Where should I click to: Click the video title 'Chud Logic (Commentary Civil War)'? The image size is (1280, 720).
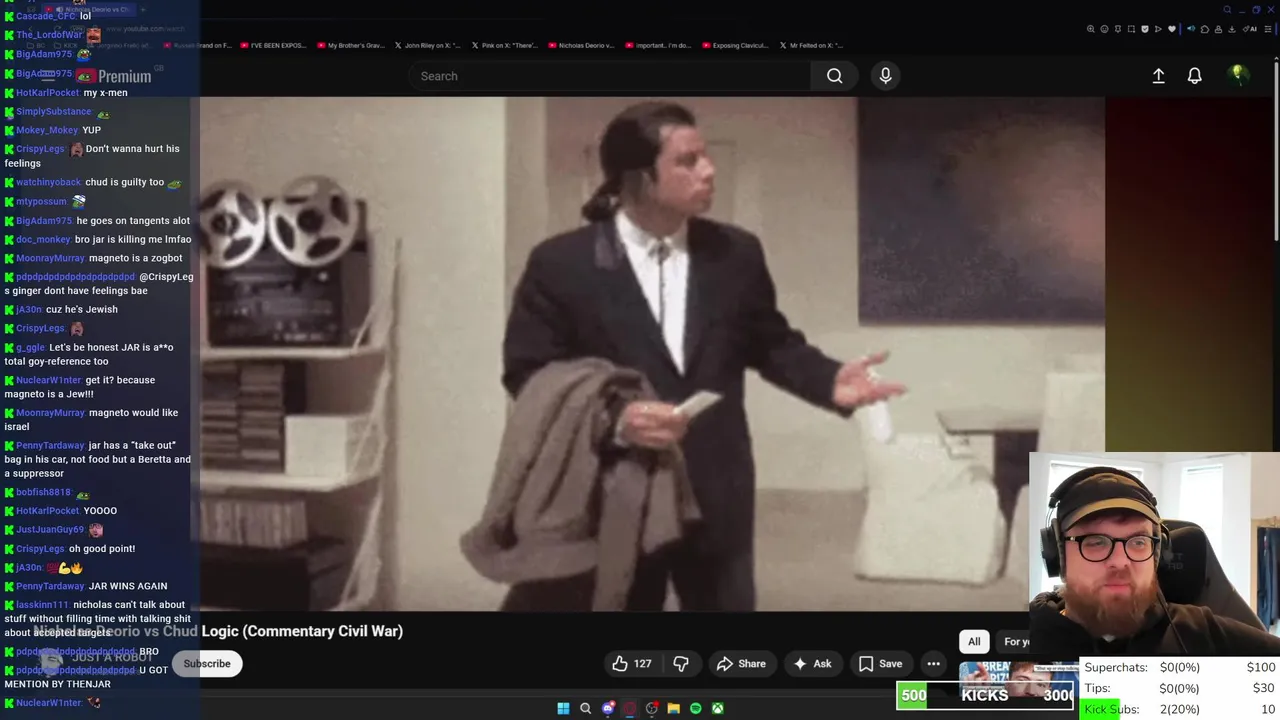[x=282, y=631]
